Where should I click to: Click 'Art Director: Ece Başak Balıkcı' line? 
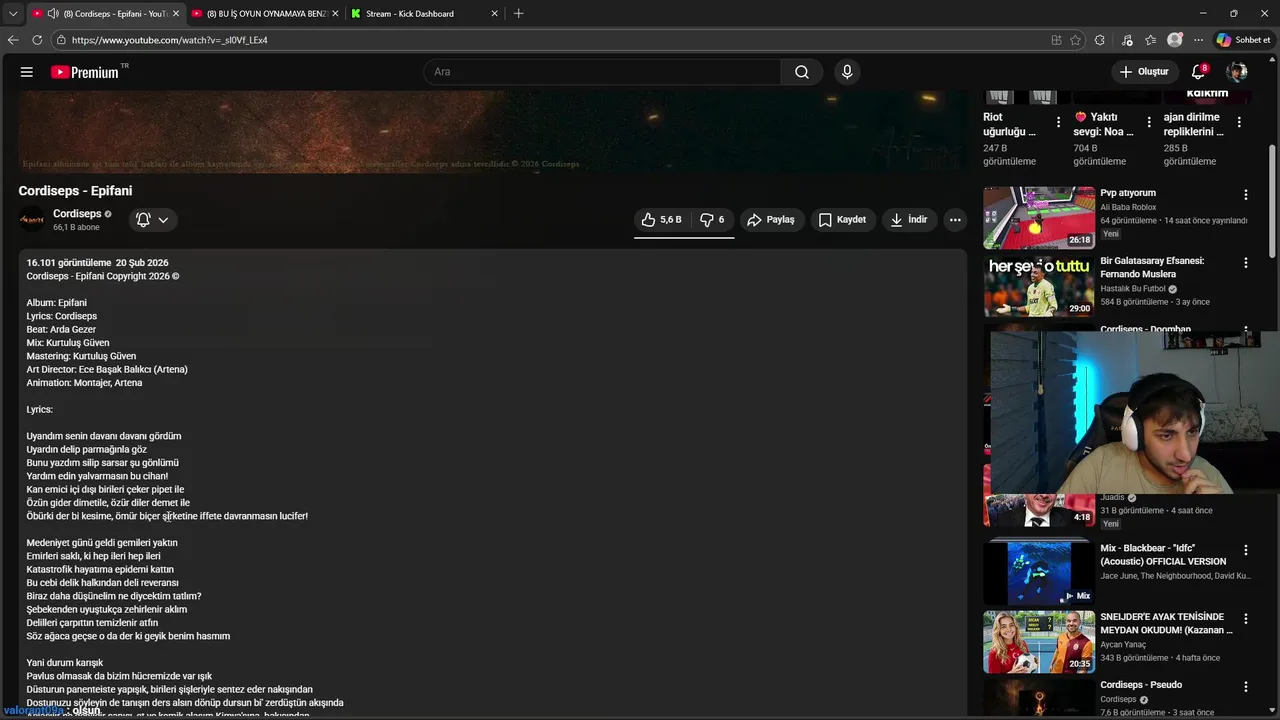coord(107,369)
